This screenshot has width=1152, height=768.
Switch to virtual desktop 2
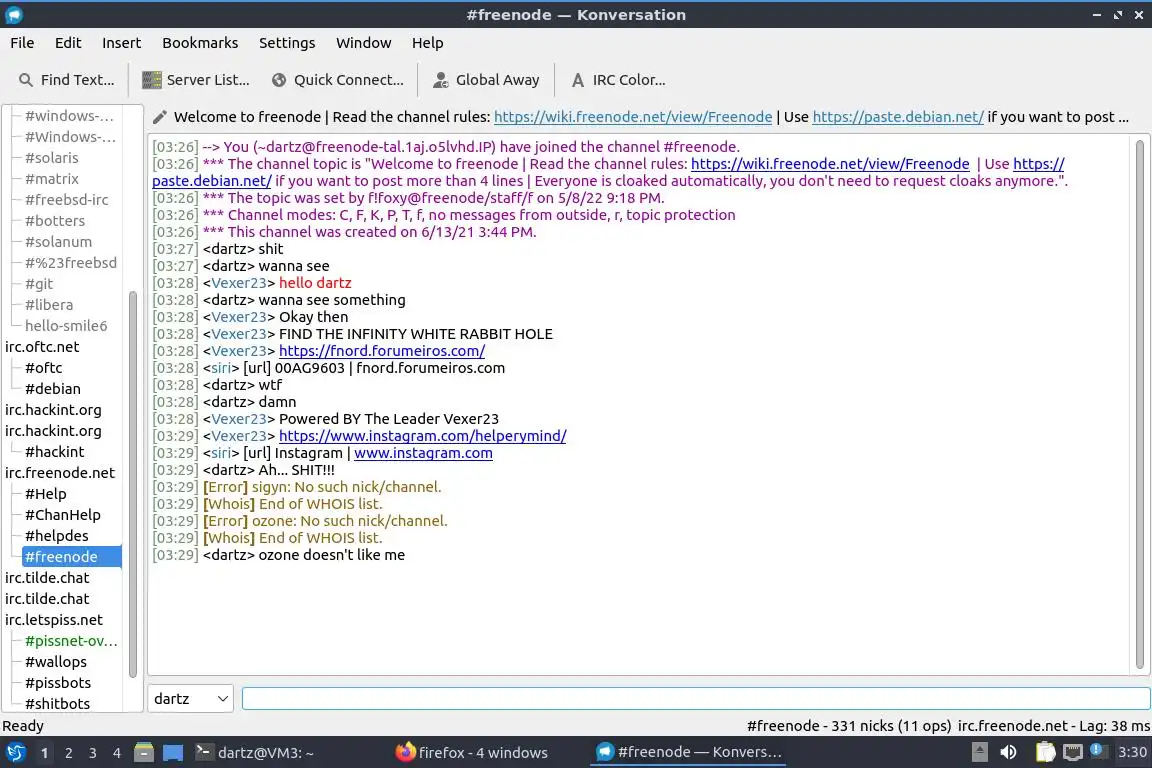(x=68, y=753)
